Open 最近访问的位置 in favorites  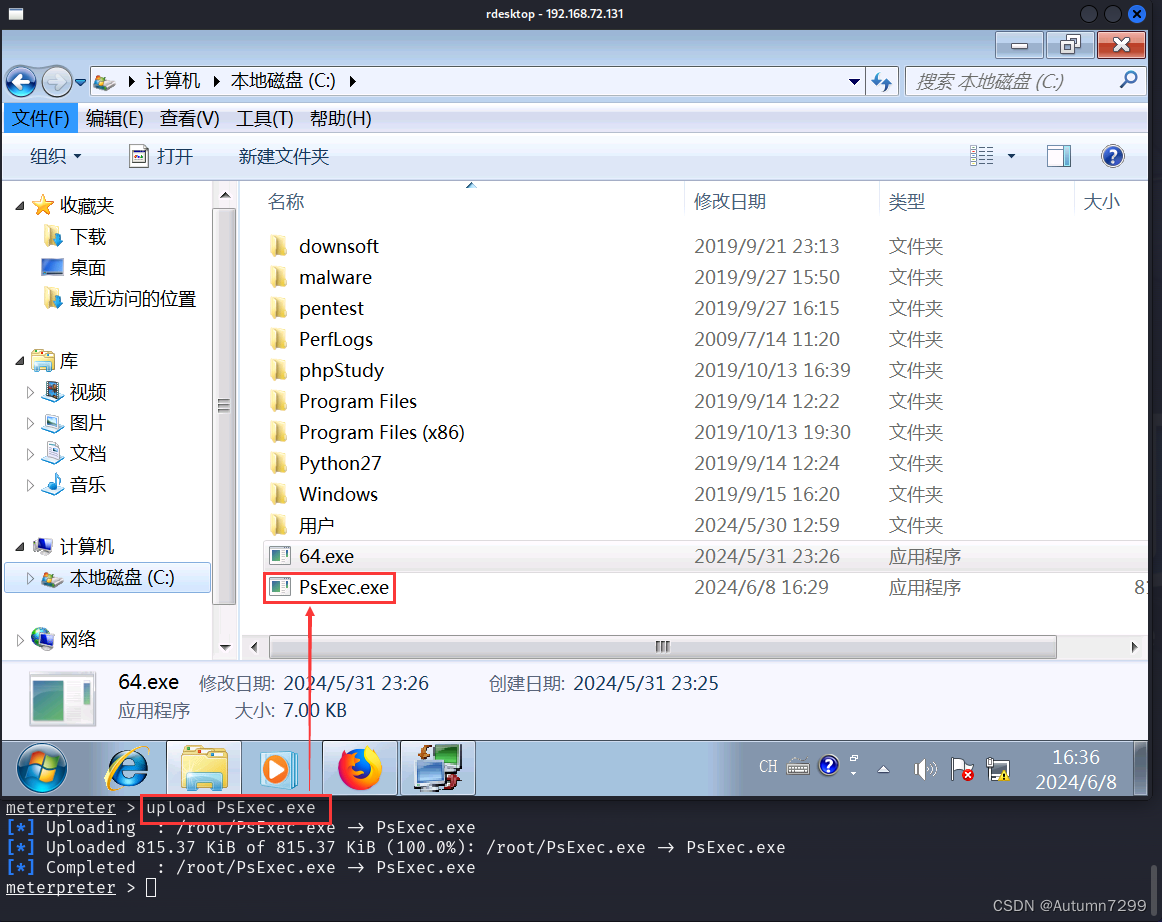click(x=133, y=299)
